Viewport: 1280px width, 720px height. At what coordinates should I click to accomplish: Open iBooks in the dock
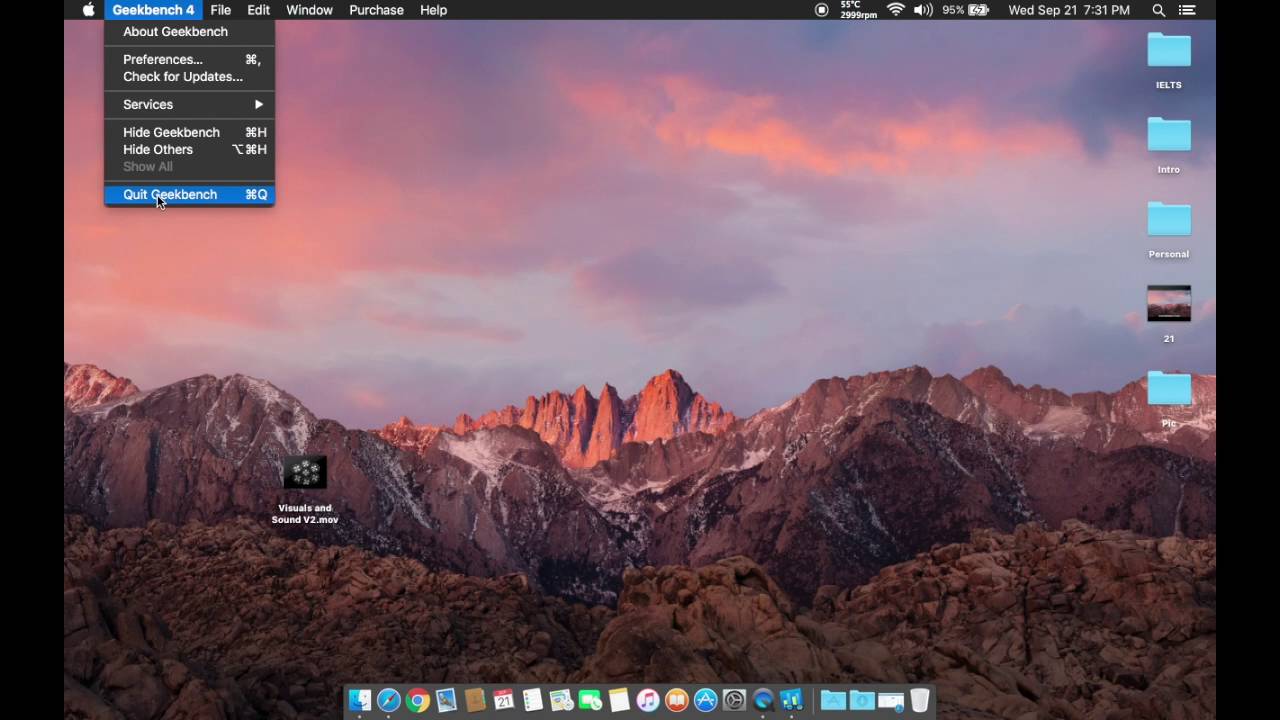click(677, 701)
